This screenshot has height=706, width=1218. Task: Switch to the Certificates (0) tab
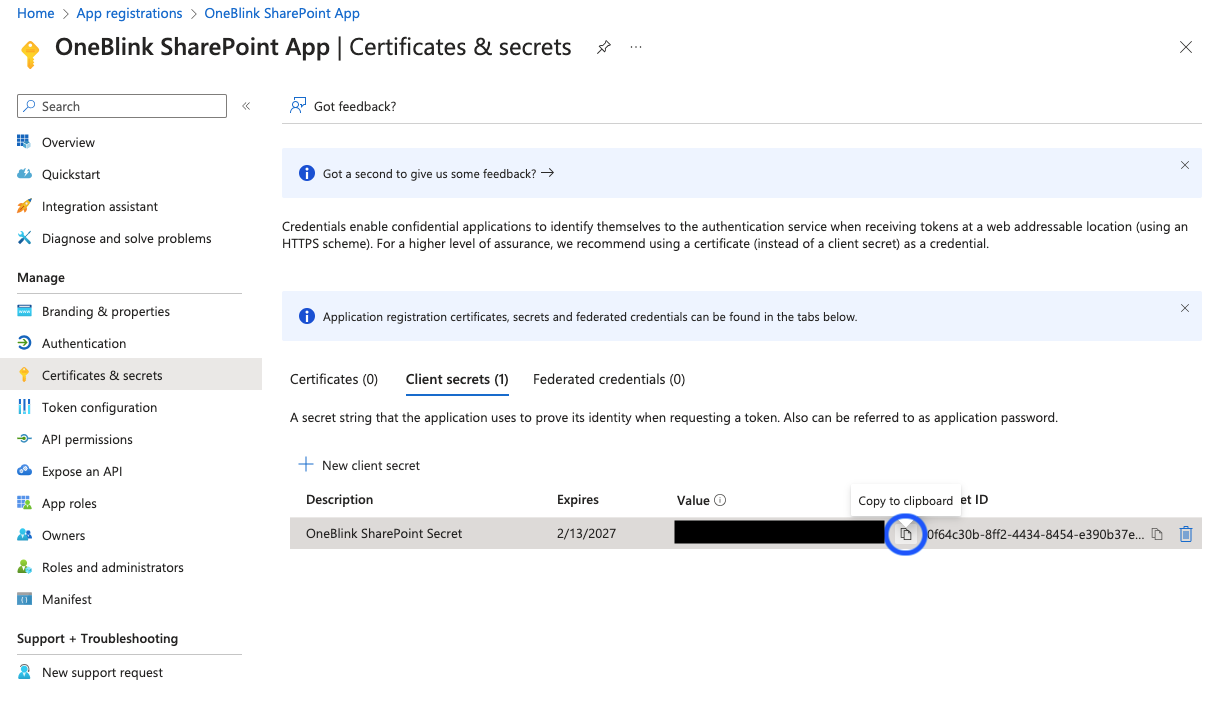(x=334, y=379)
